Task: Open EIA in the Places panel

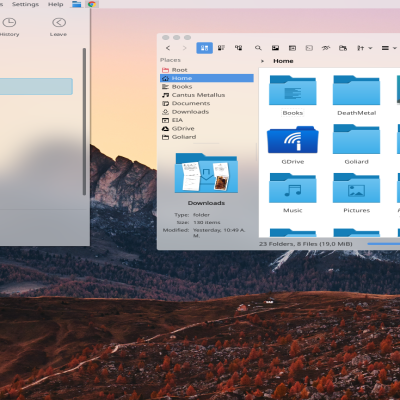Action: point(207,120)
